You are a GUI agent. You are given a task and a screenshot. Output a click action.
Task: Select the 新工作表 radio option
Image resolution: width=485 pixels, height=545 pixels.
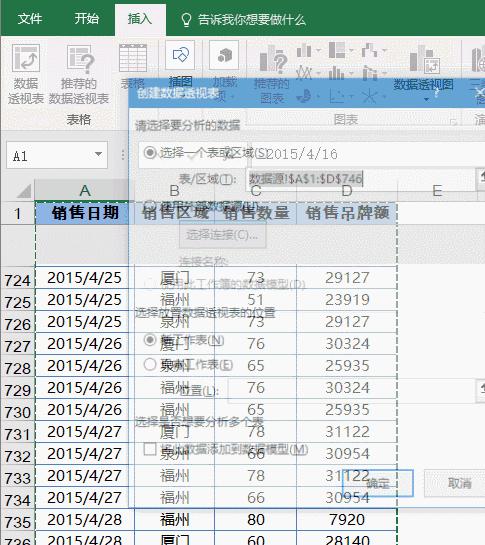click(150, 340)
